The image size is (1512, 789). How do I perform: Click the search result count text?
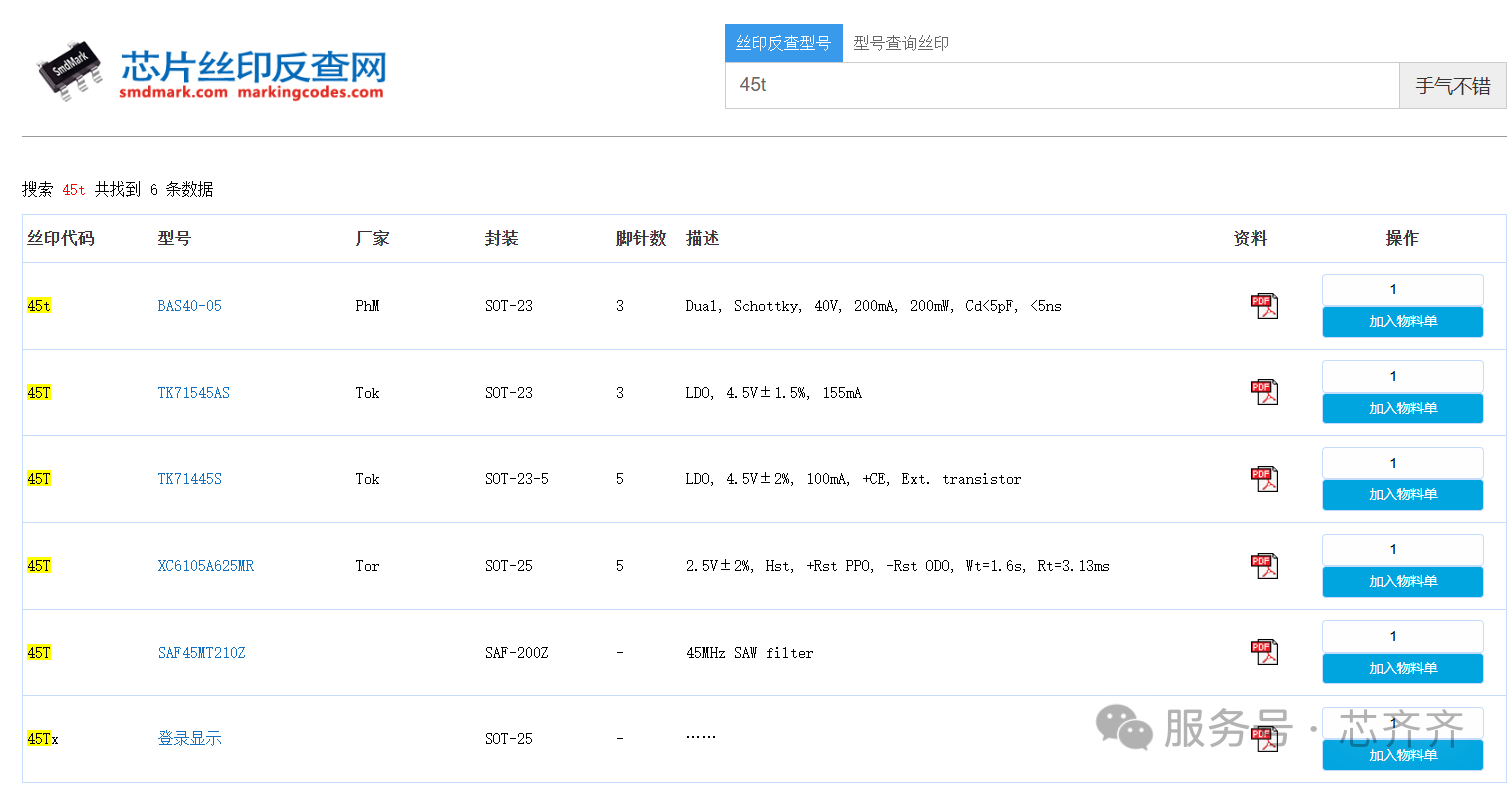pyautogui.click(x=118, y=189)
